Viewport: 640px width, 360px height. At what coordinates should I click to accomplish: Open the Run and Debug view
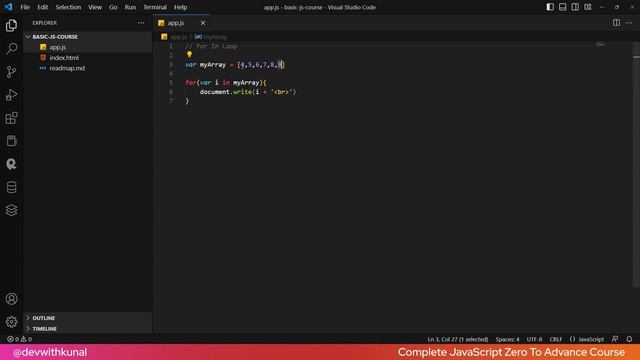click(x=11, y=95)
